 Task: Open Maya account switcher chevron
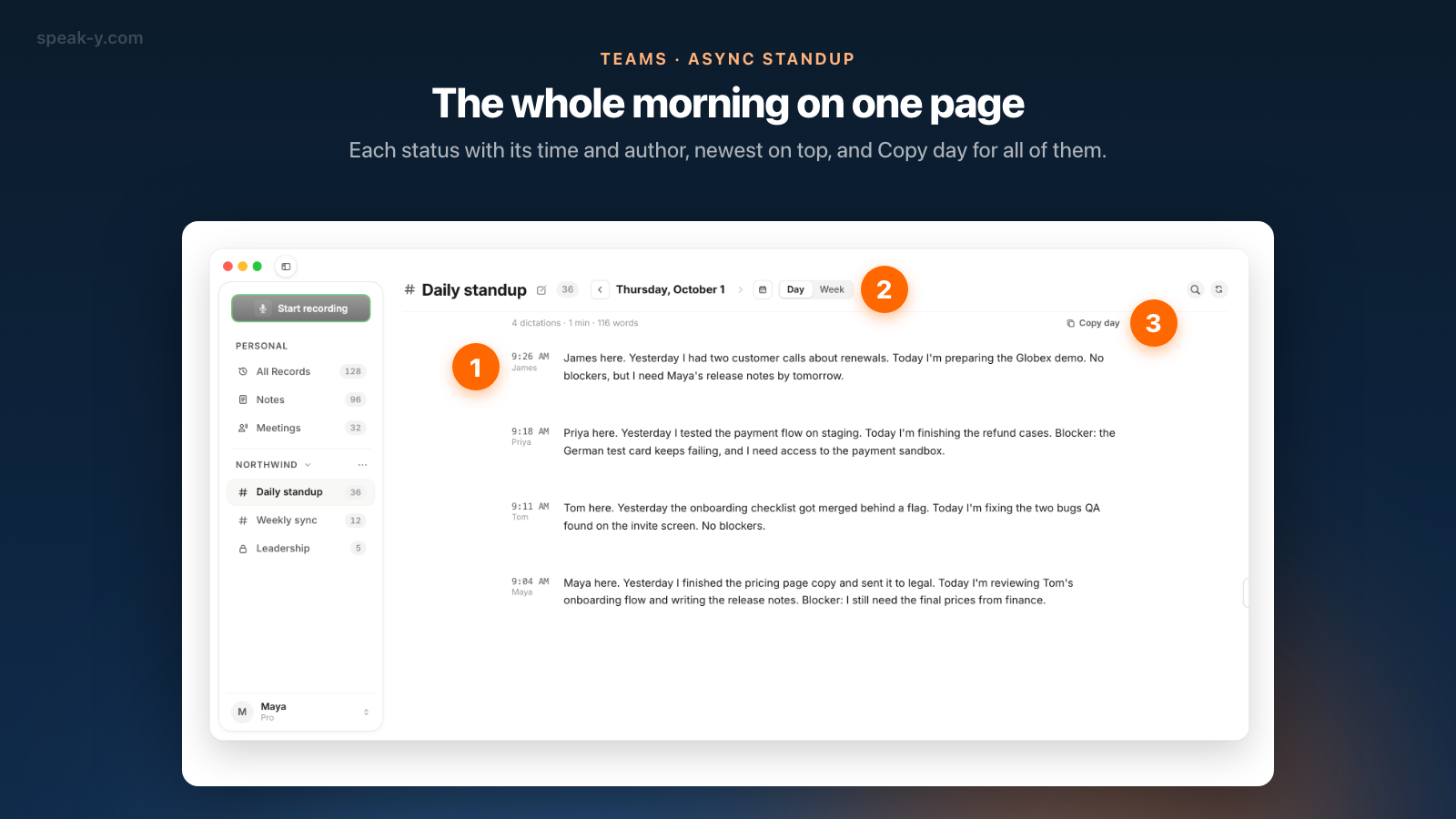click(366, 713)
